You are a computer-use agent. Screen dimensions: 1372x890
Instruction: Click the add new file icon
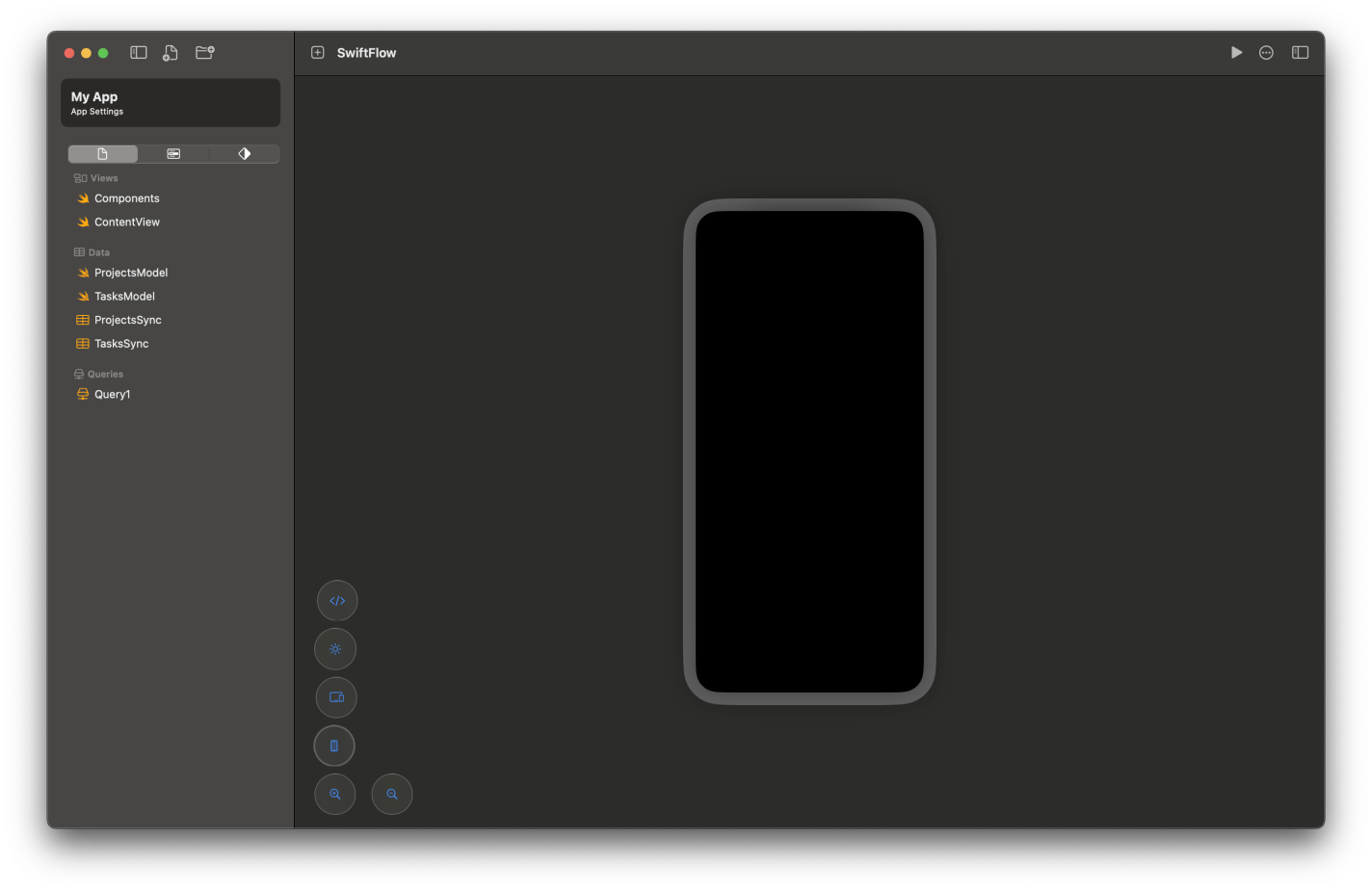point(171,53)
